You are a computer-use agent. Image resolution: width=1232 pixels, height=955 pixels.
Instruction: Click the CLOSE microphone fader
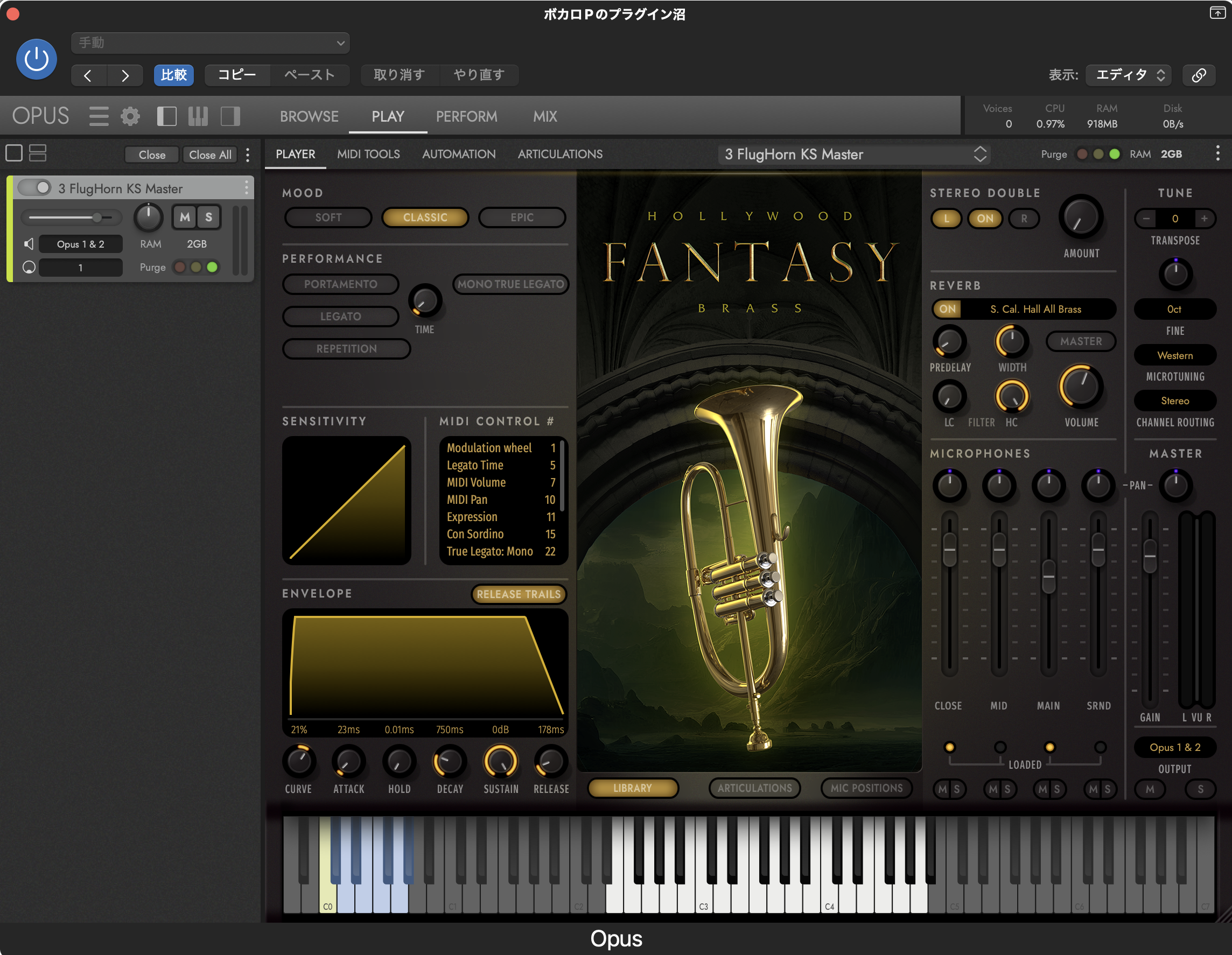click(x=950, y=550)
